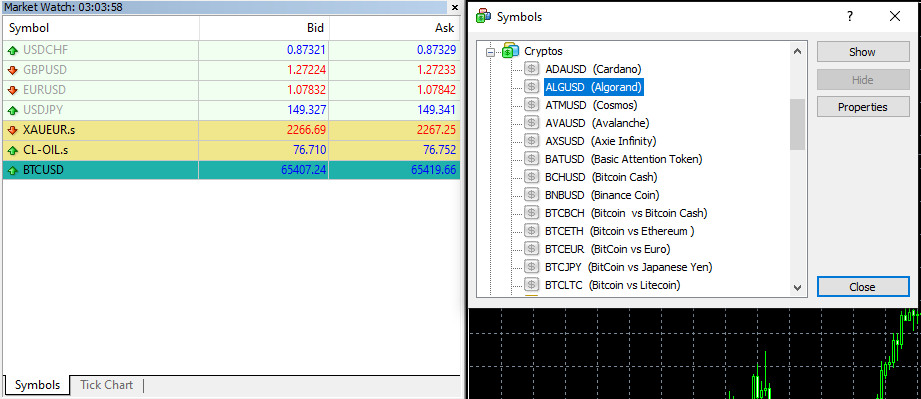This screenshot has width=921, height=399.
Task: Open the Symbols tab in Market Watch
Action: click(x=37, y=385)
